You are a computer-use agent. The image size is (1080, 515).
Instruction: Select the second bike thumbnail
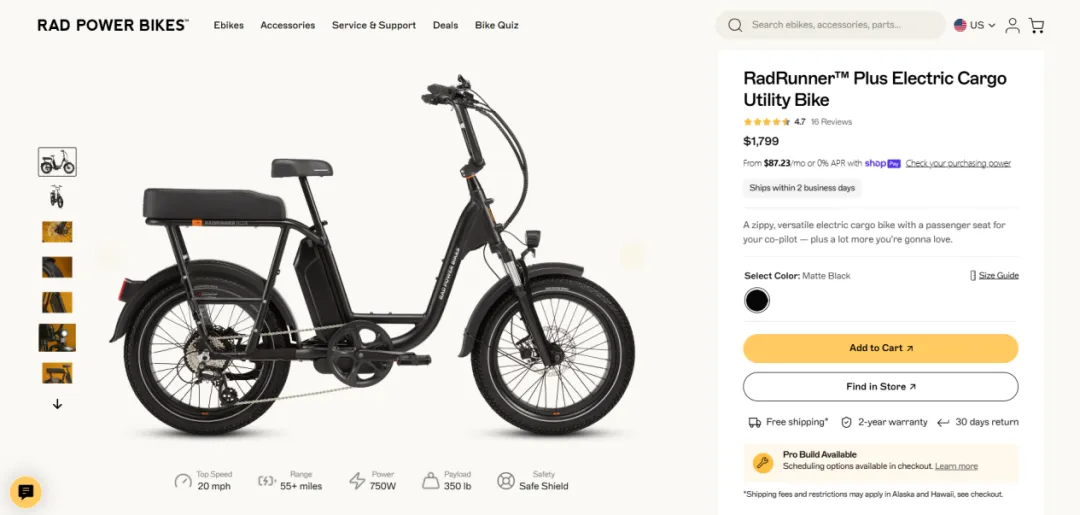point(57,197)
